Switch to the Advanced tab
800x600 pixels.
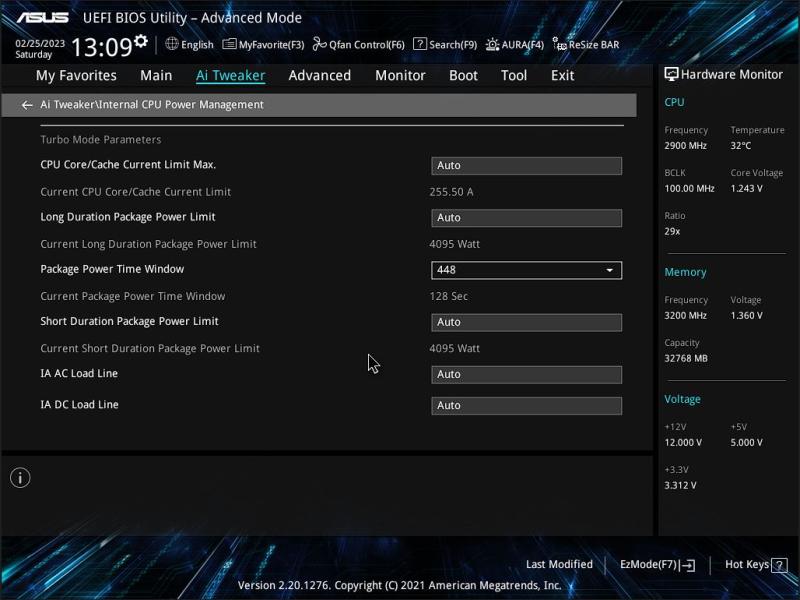(x=319, y=76)
